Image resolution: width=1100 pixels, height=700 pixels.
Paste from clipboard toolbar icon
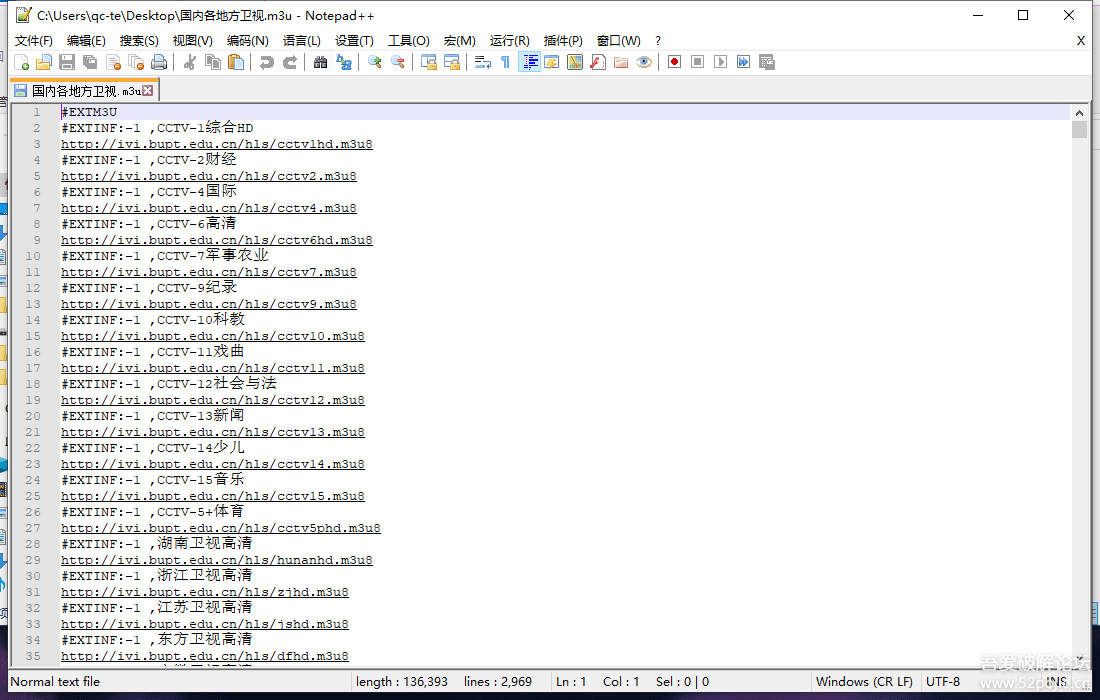(x=236, y=62)
